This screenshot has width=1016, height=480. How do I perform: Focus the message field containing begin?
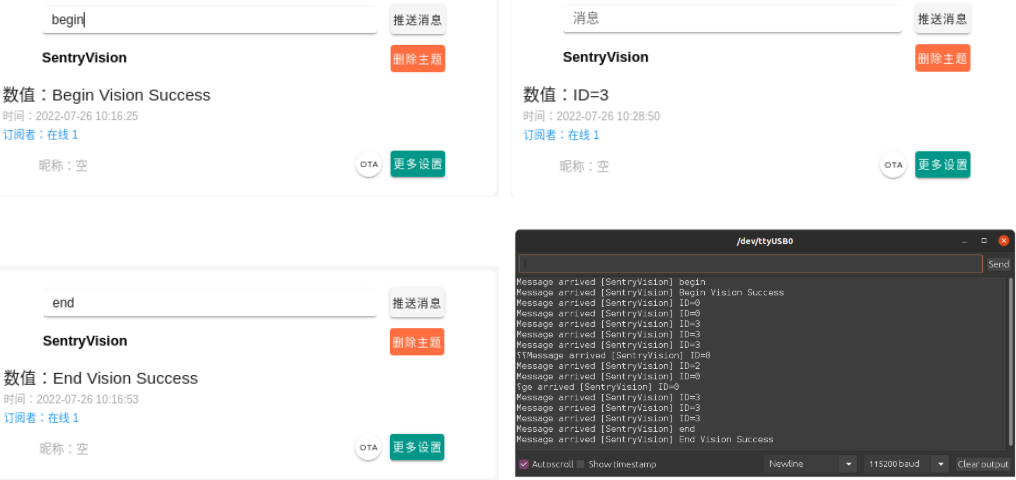[x=210, y=20]
